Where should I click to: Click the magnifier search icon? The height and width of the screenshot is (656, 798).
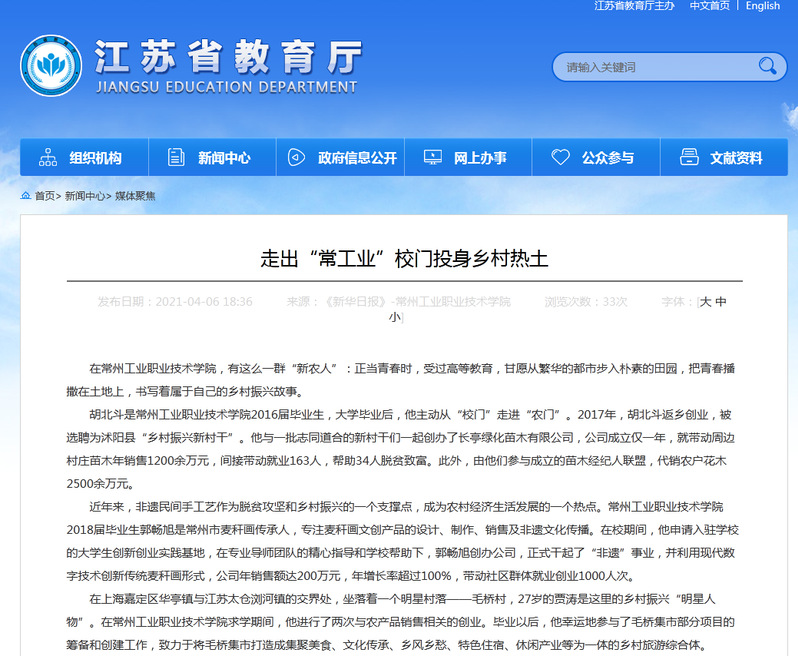[767, 67]
